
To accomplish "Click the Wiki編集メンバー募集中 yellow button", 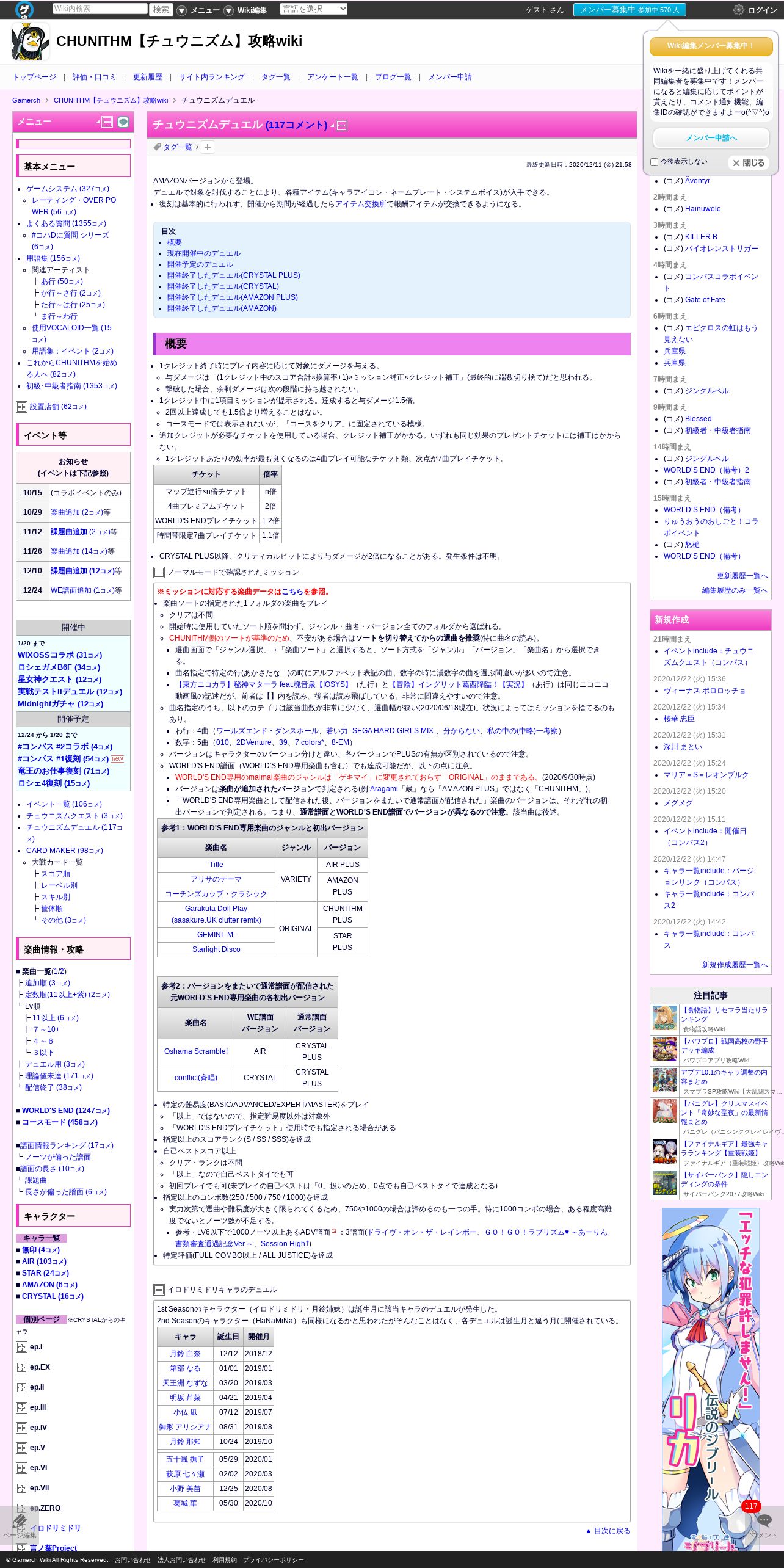I will pos(711,46).
